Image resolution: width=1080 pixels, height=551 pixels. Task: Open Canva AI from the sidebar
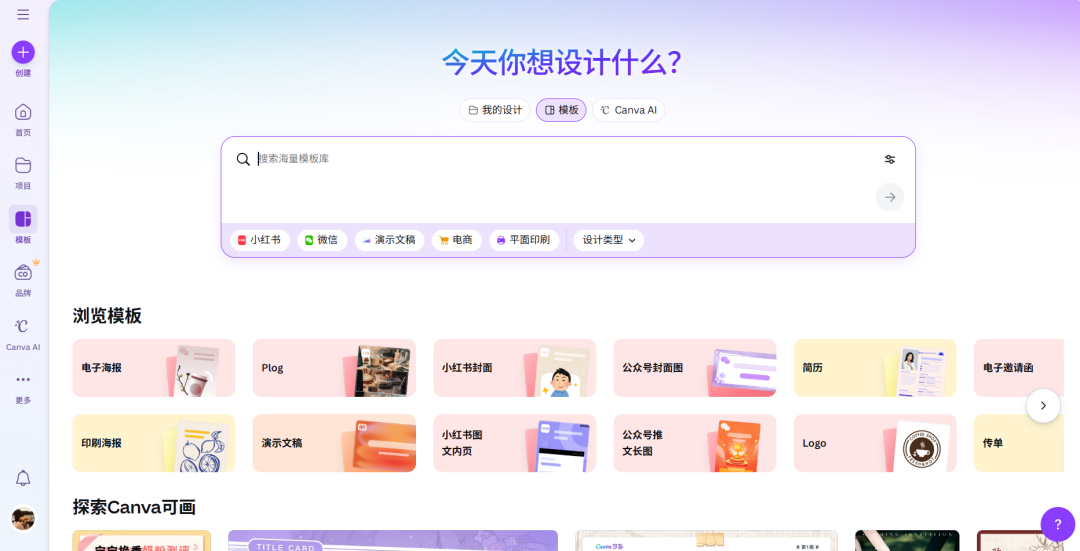pos(23,327)
